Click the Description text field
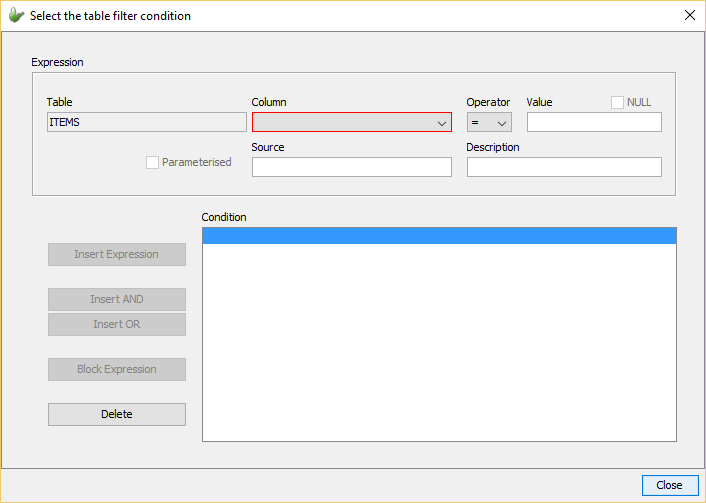This screenshot has height=503, width=706. tap(564, 167)
